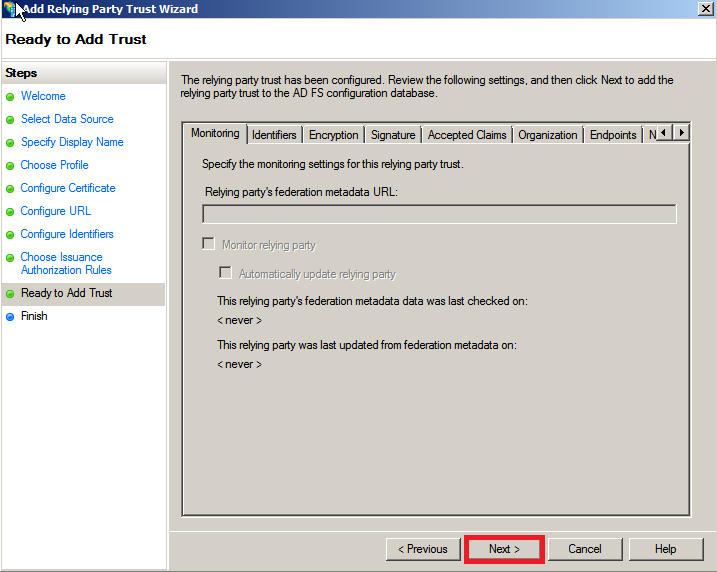Open the Organization tab
This screenshot has width=717, height=572.
[x=547, y=135]
